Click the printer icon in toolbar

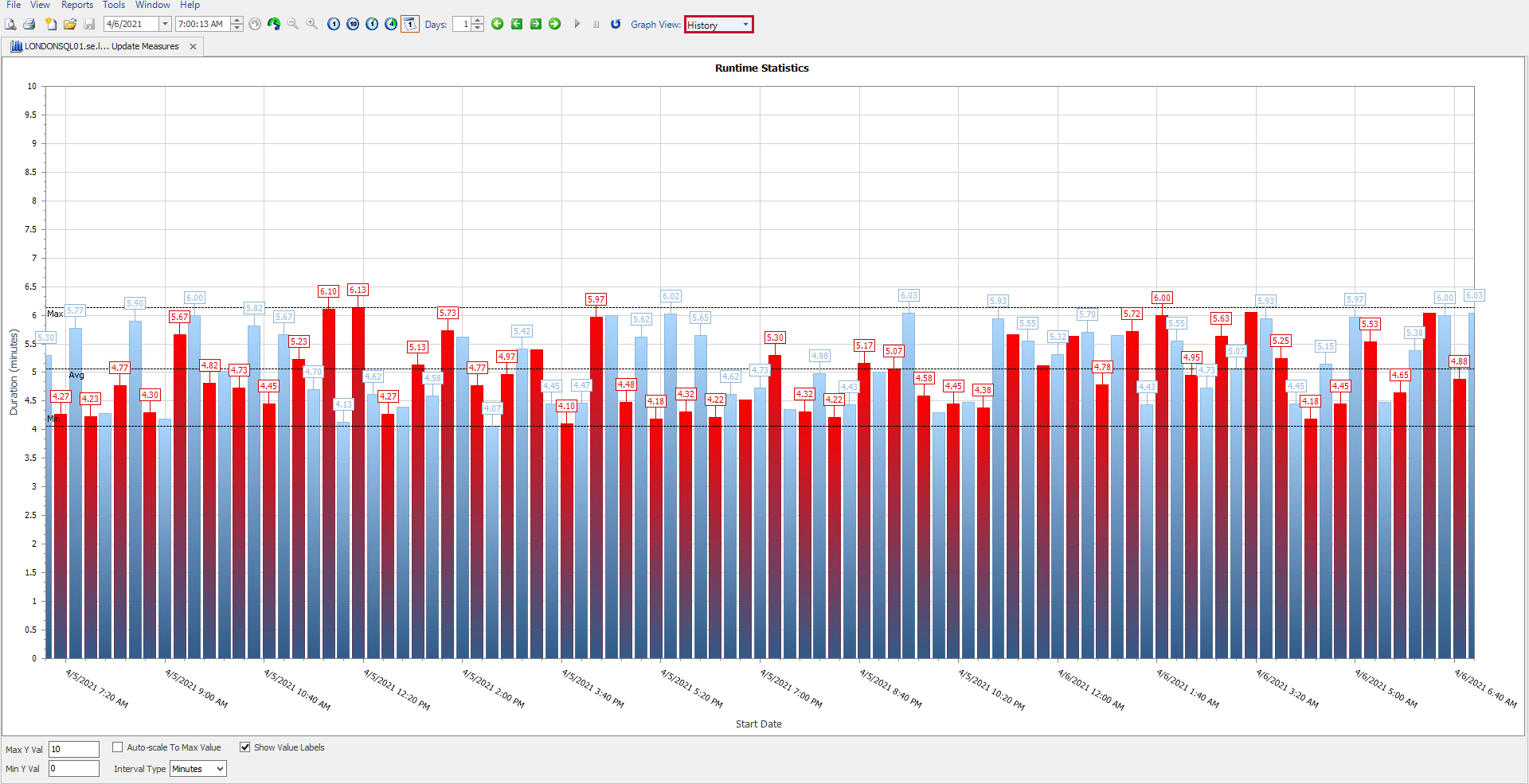point(29,25)
